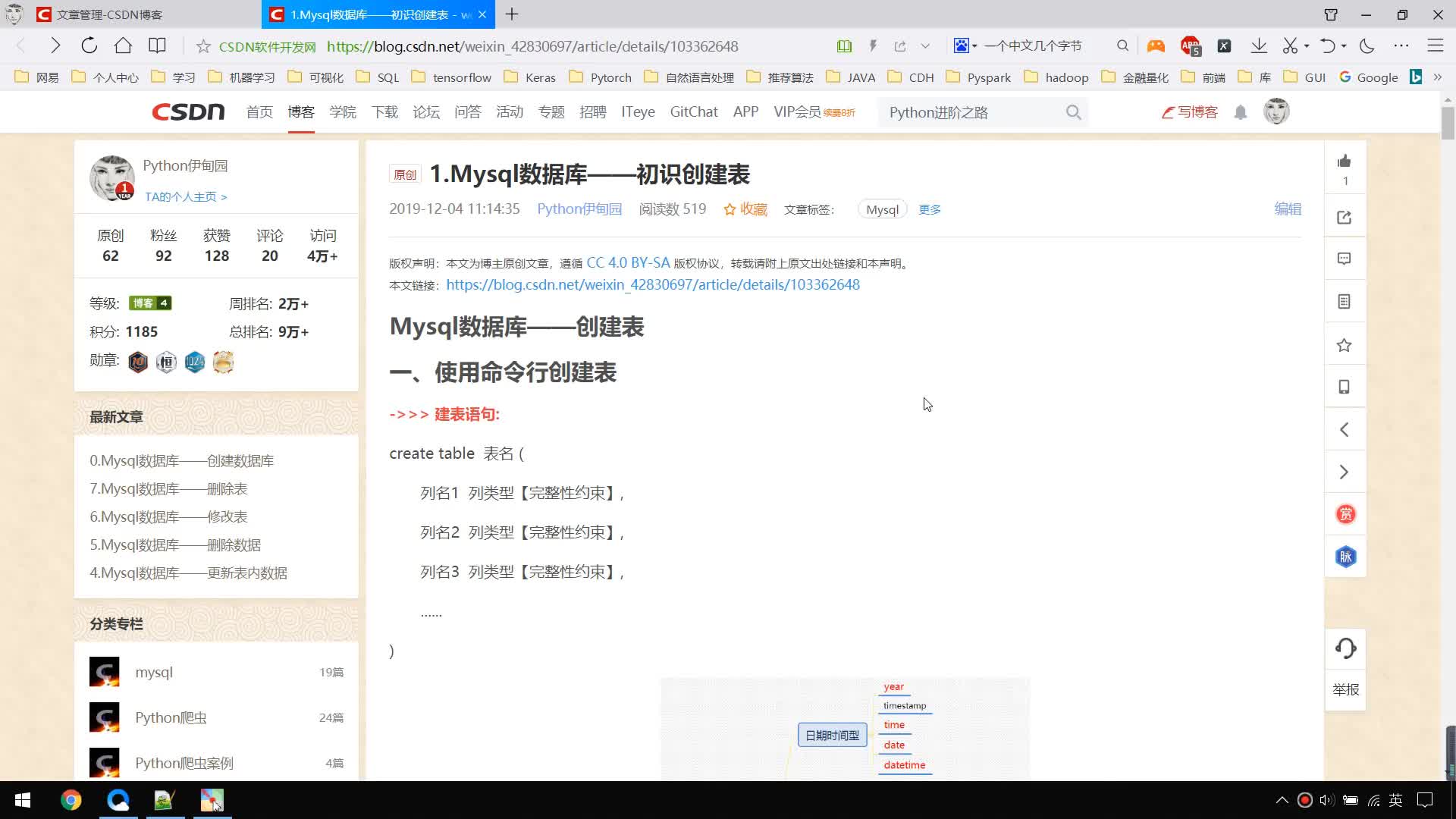Switch to the 文章管理-CSDN博客 tab
This screenshot has height=819, width=1456.
[x=110, y=14]
